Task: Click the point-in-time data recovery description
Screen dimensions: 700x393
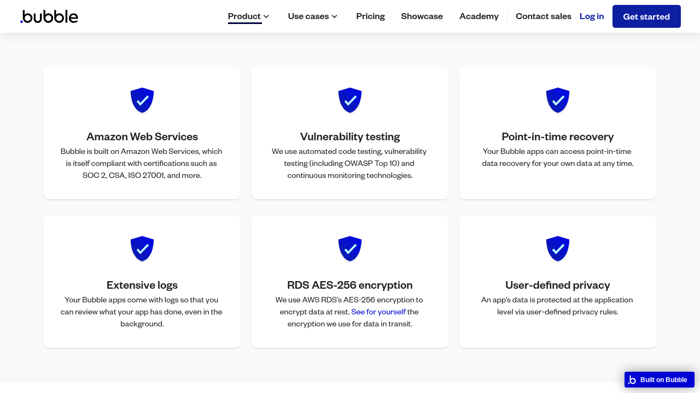Action: click(x=558, y=157)
